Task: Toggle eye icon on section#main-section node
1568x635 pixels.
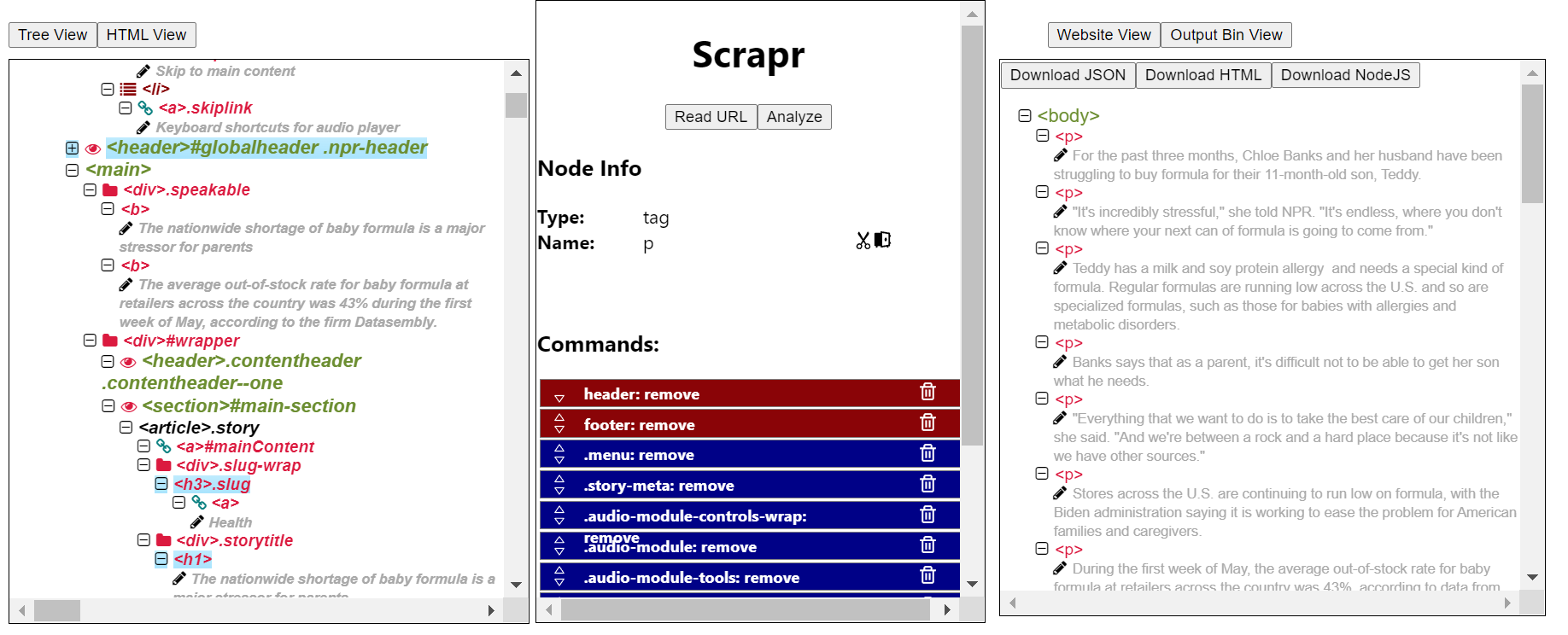Action: point(129,407)
